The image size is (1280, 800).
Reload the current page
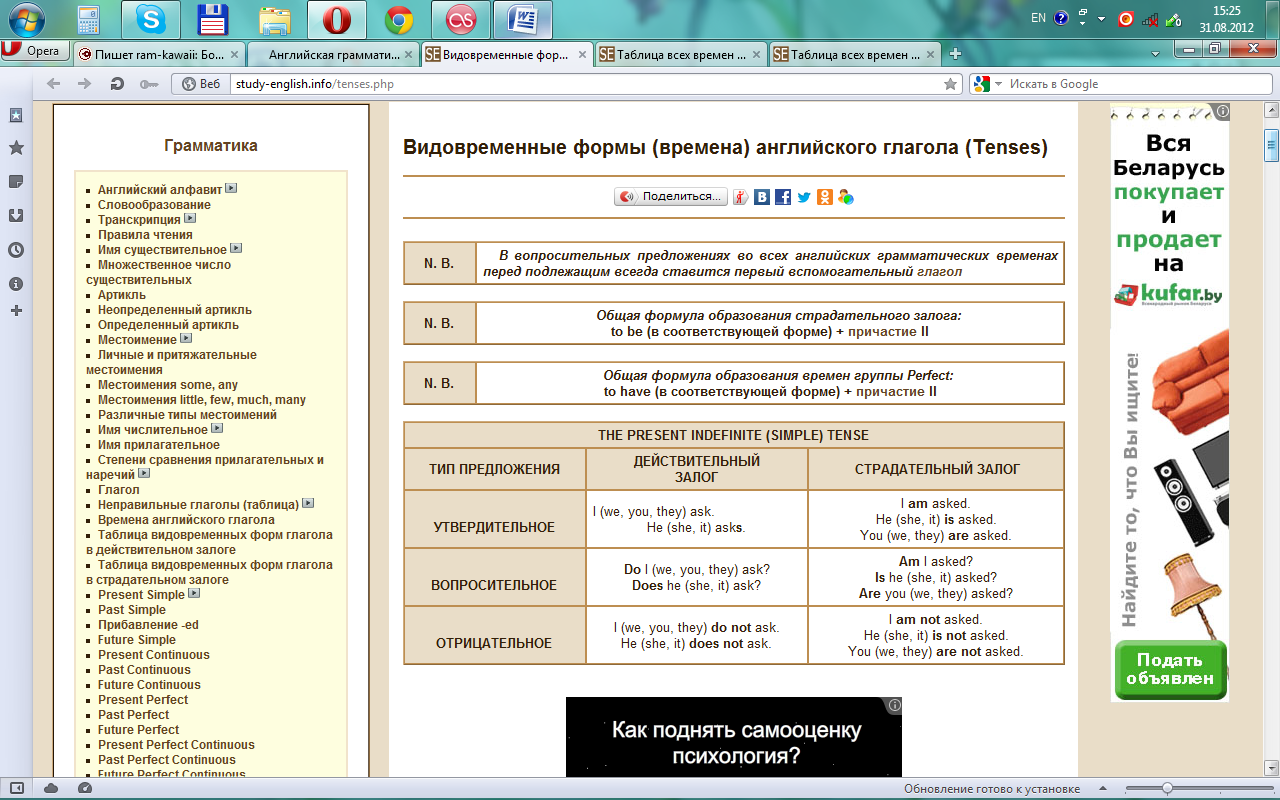point(117,84)
